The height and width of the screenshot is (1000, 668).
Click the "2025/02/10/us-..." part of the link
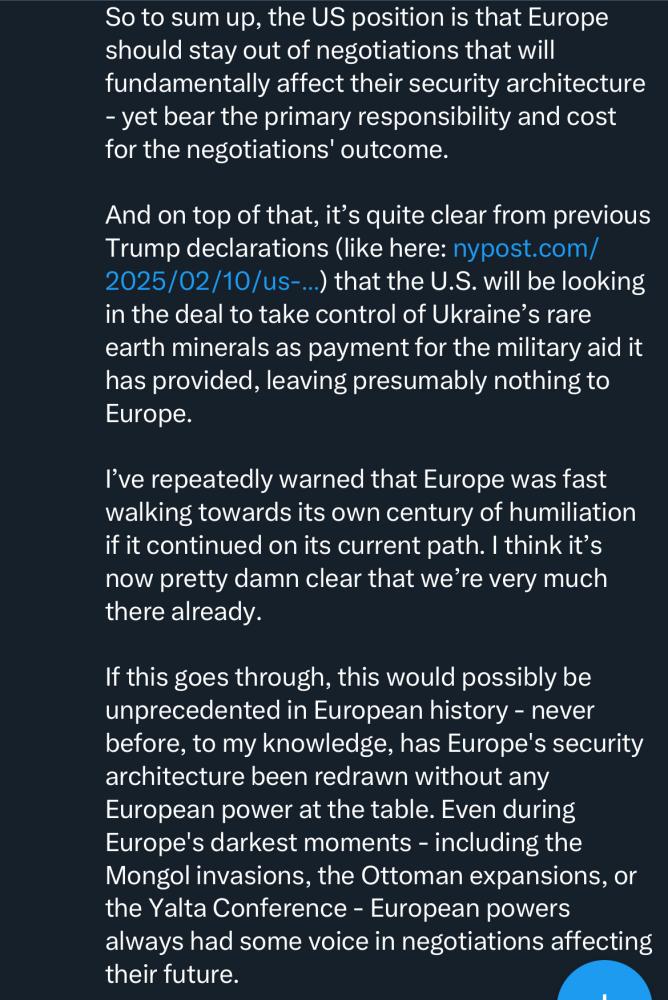click(x=212, y=282)
